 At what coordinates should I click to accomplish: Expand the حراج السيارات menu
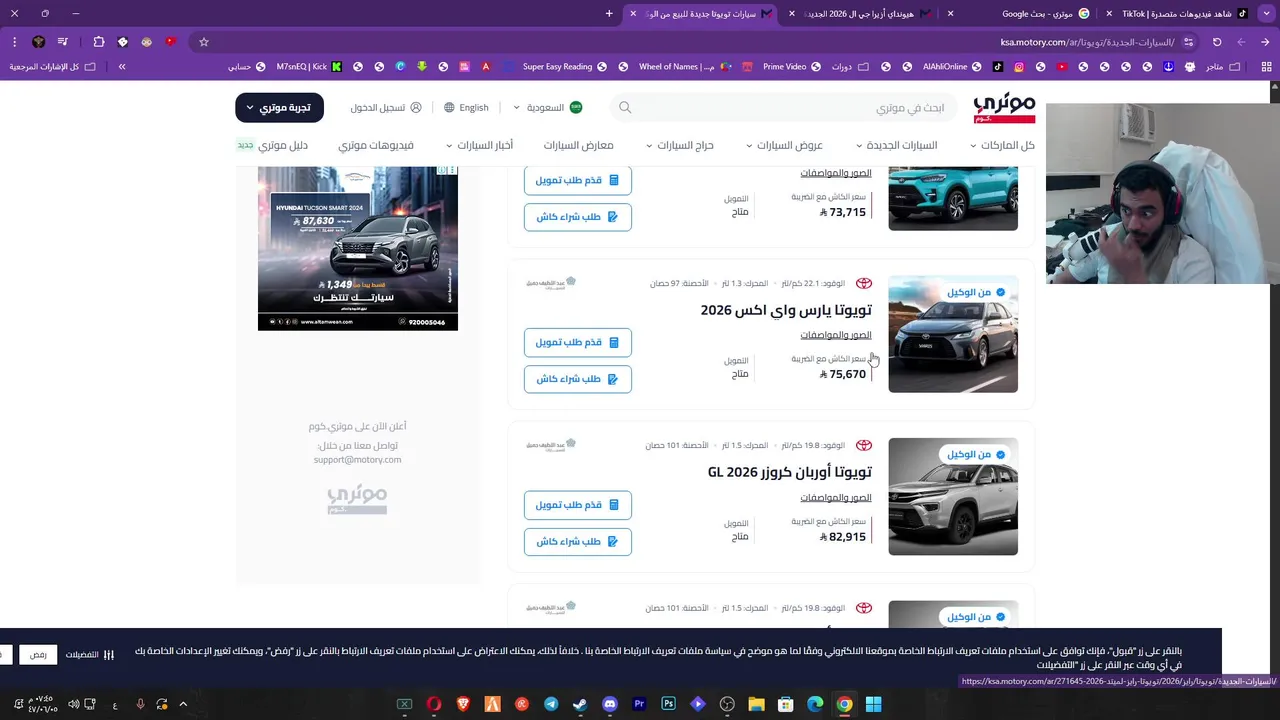click(x=679, y=145)
